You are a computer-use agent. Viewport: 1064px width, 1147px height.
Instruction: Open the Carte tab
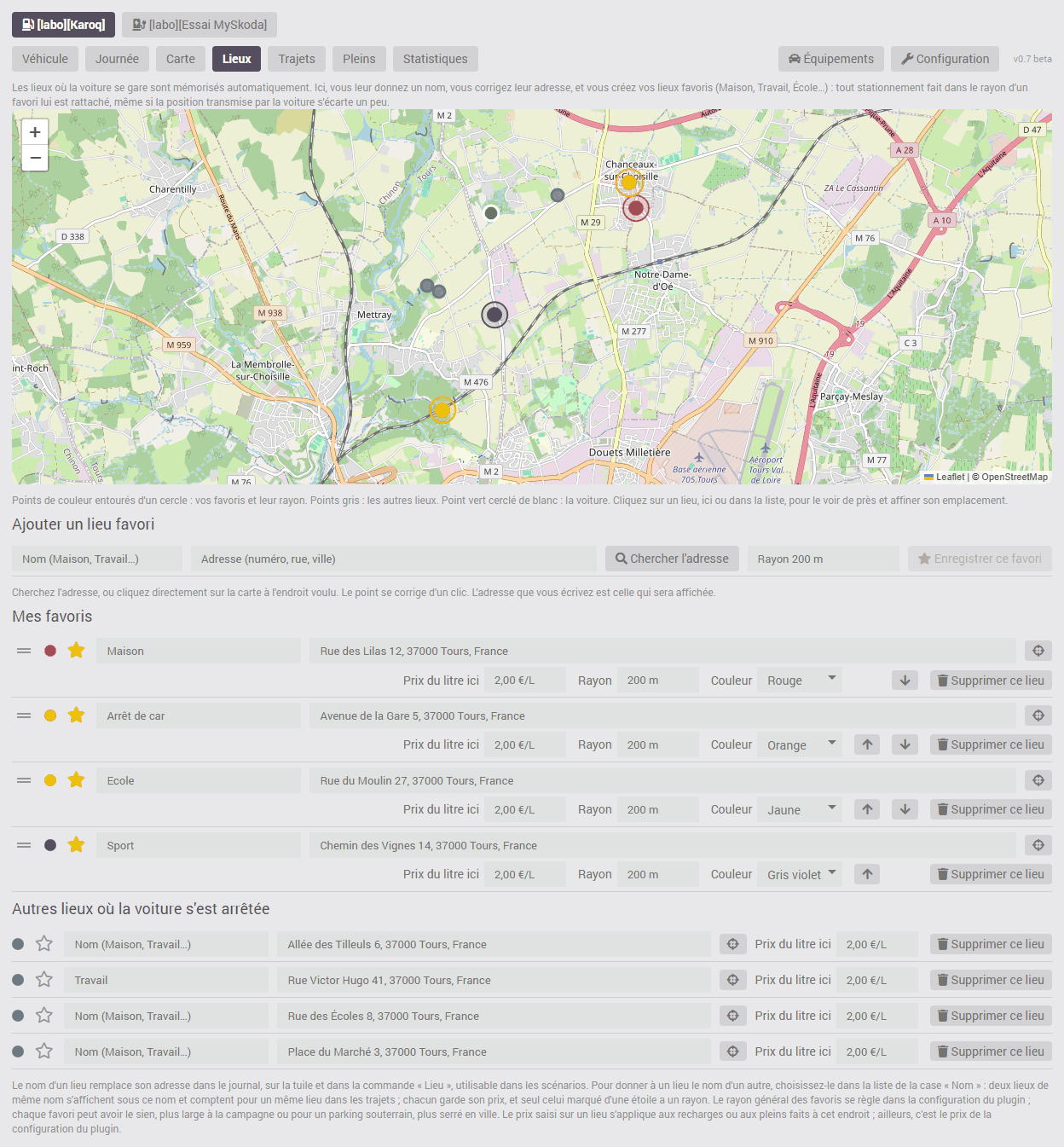(x=181, y=59)
